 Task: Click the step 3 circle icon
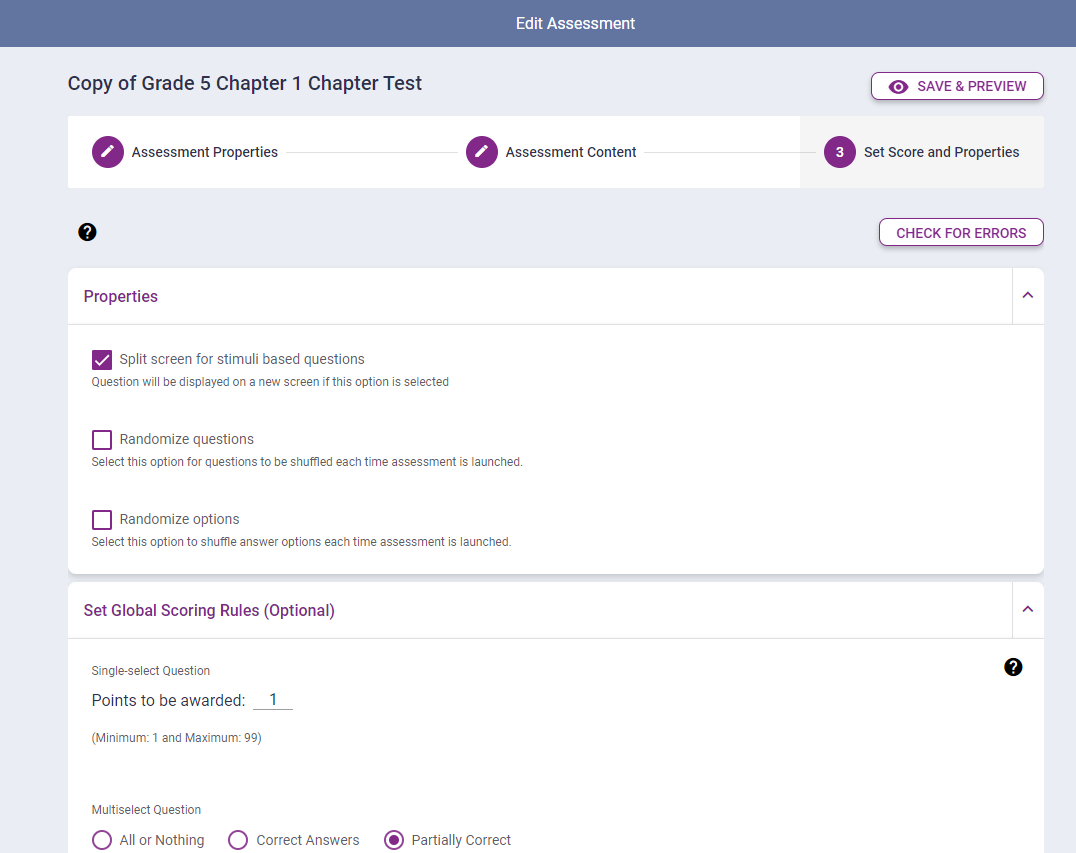840,152
